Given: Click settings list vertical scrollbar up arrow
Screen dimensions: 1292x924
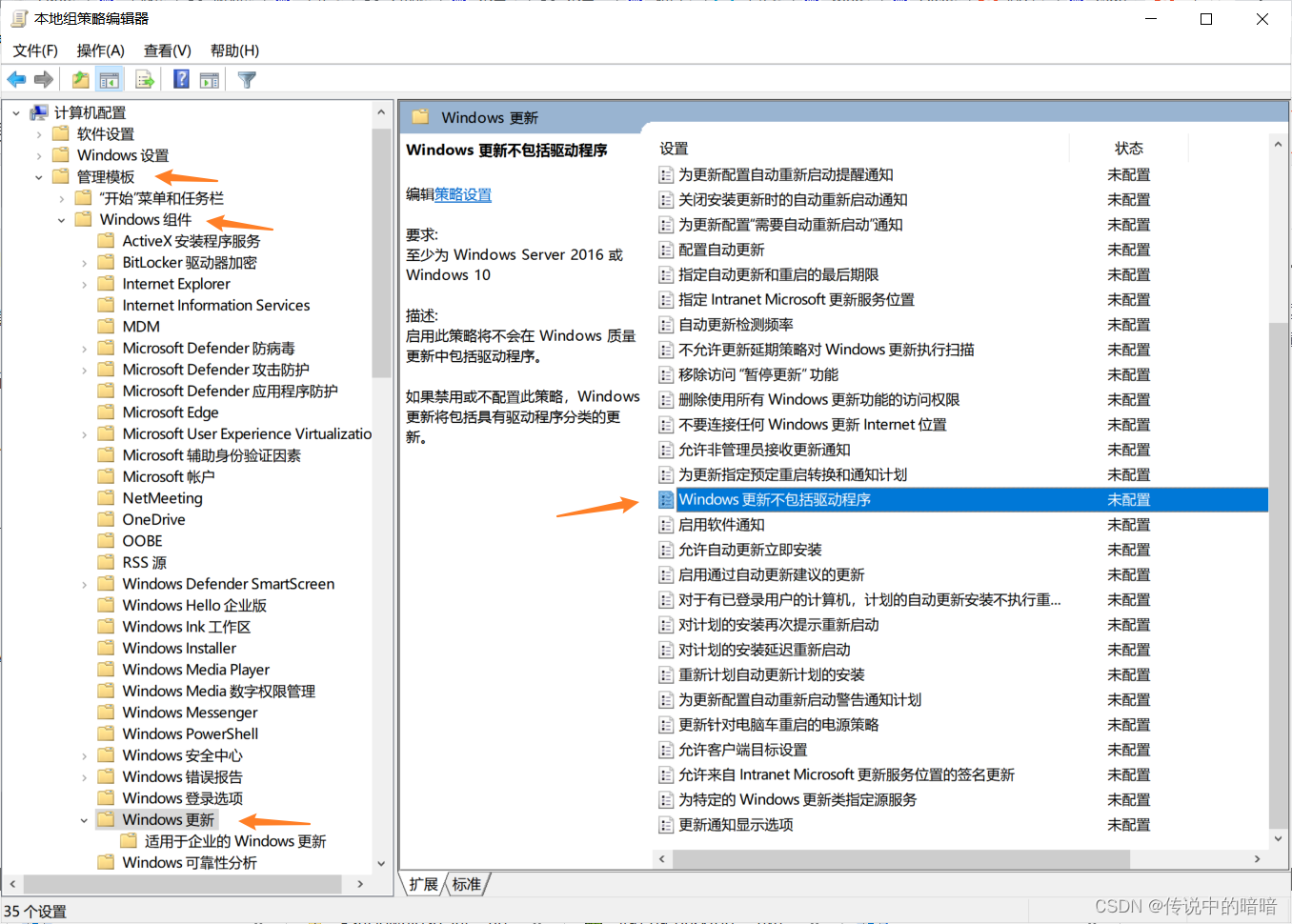Looking at the screenshot, I should [1278, 145].
